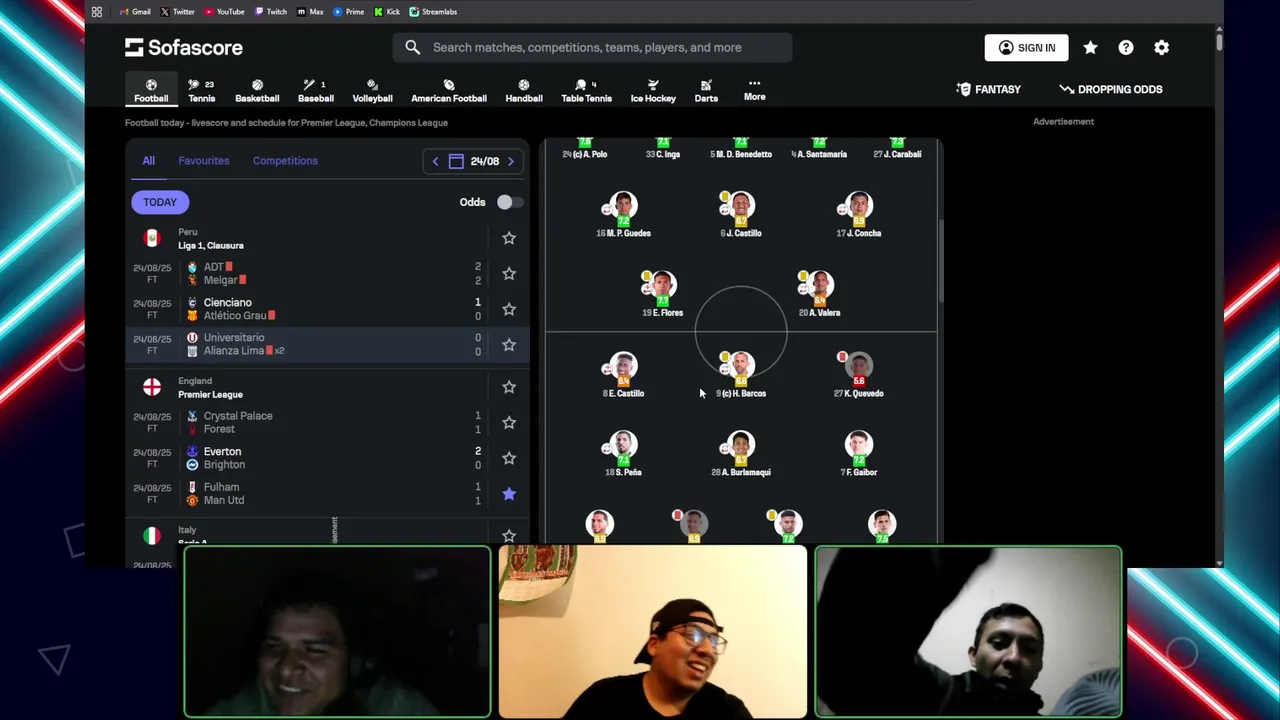
Task: Open the American Football section
Action: [449, 90]
